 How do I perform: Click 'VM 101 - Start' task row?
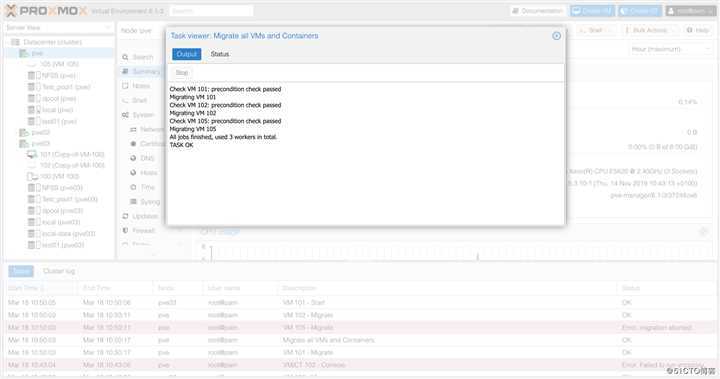tap(360, 302)
